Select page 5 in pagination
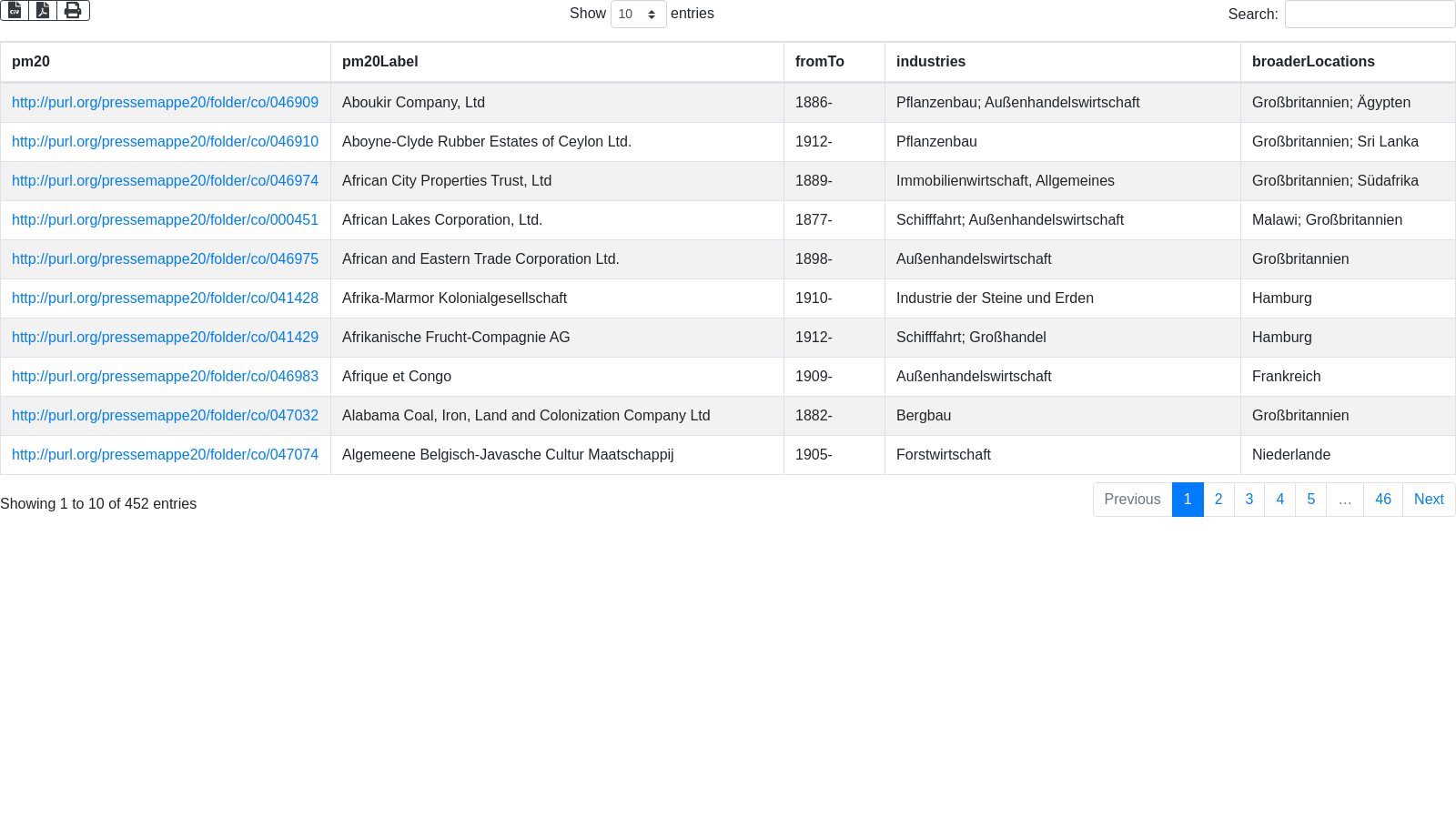This screenshot has height=819, width=1456. [x=1310, y=500]
